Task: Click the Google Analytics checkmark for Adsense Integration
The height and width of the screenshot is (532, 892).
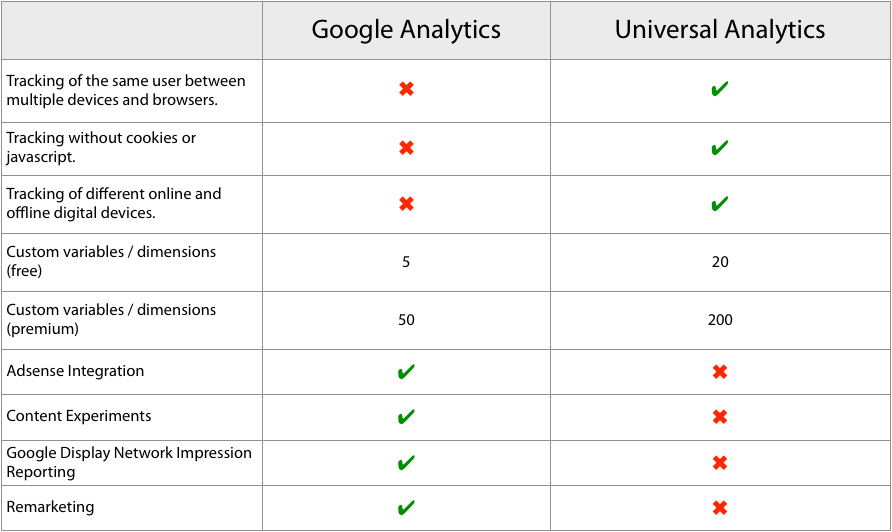Action: 406,372
